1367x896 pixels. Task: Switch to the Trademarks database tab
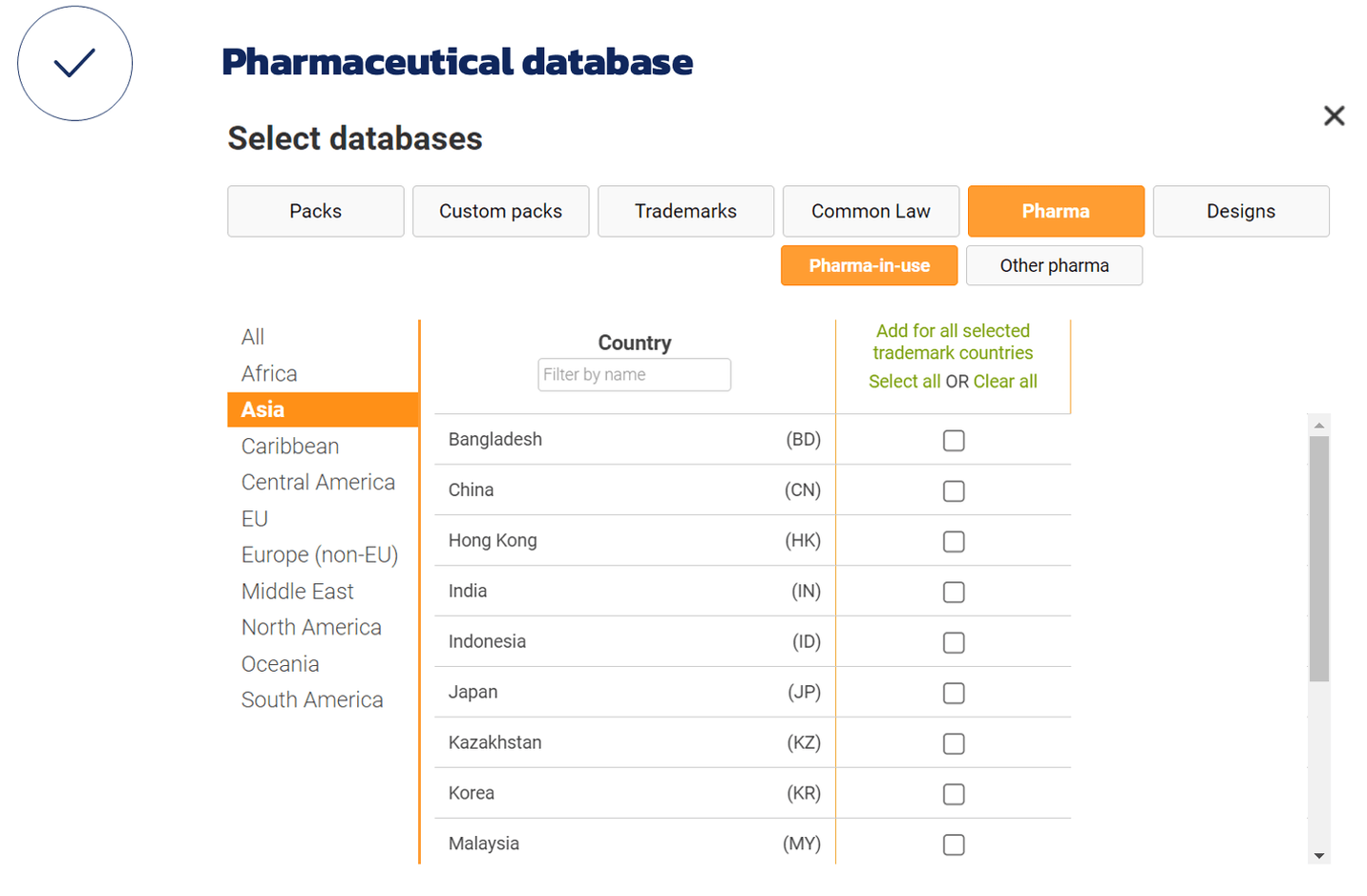click(685, 211)
